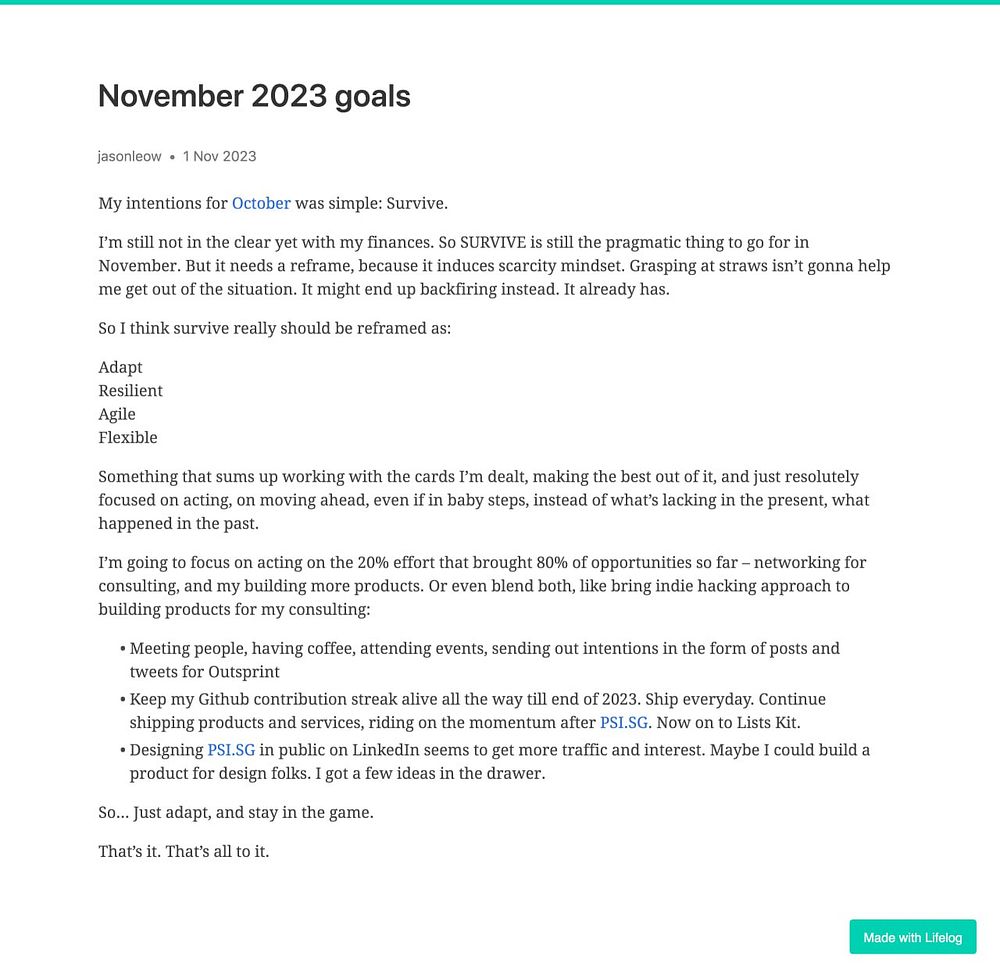
Task: Click the line So I think survive really should be reframed
Action: point(274,328)
